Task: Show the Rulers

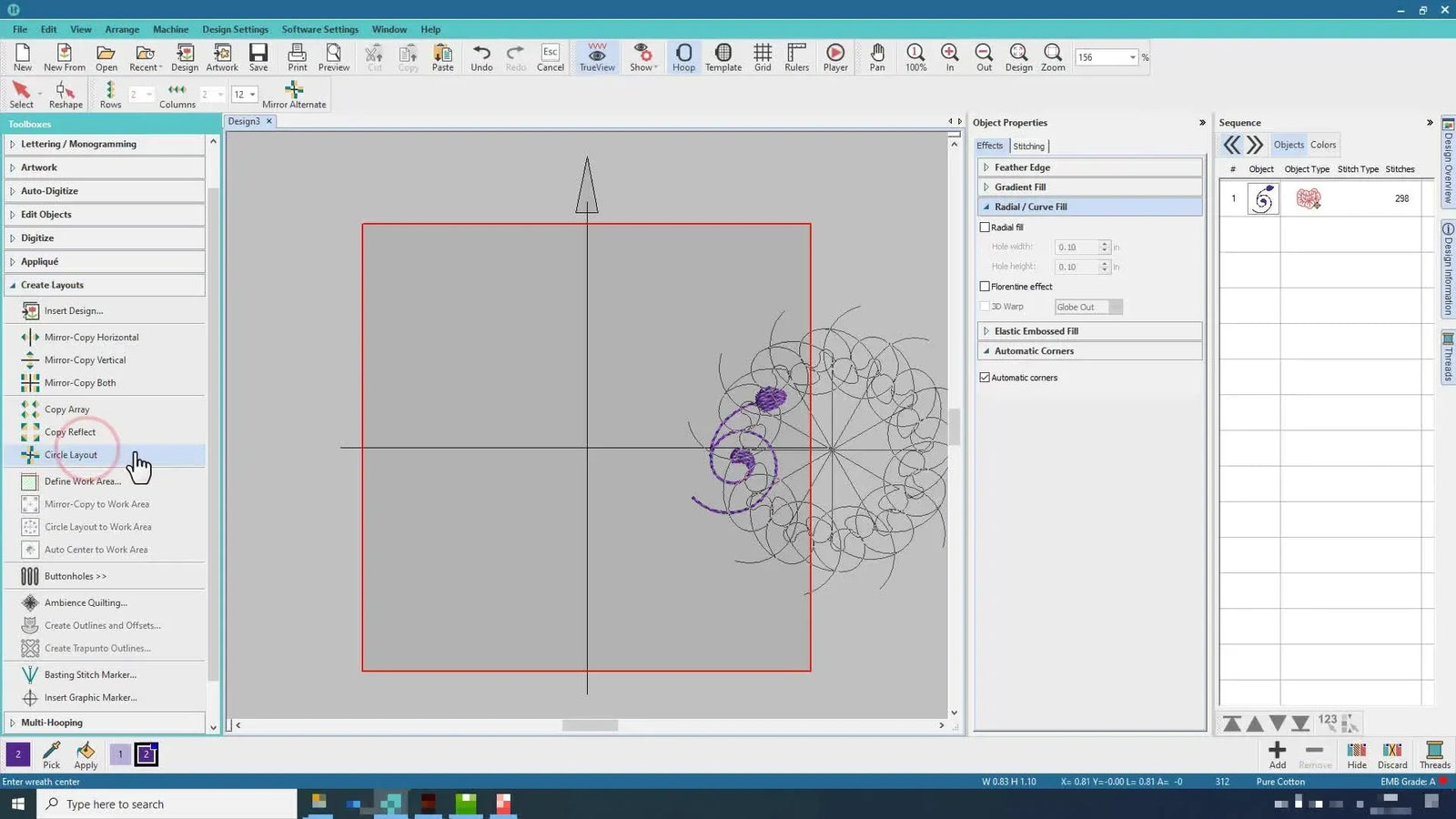Action: (796, 56)
